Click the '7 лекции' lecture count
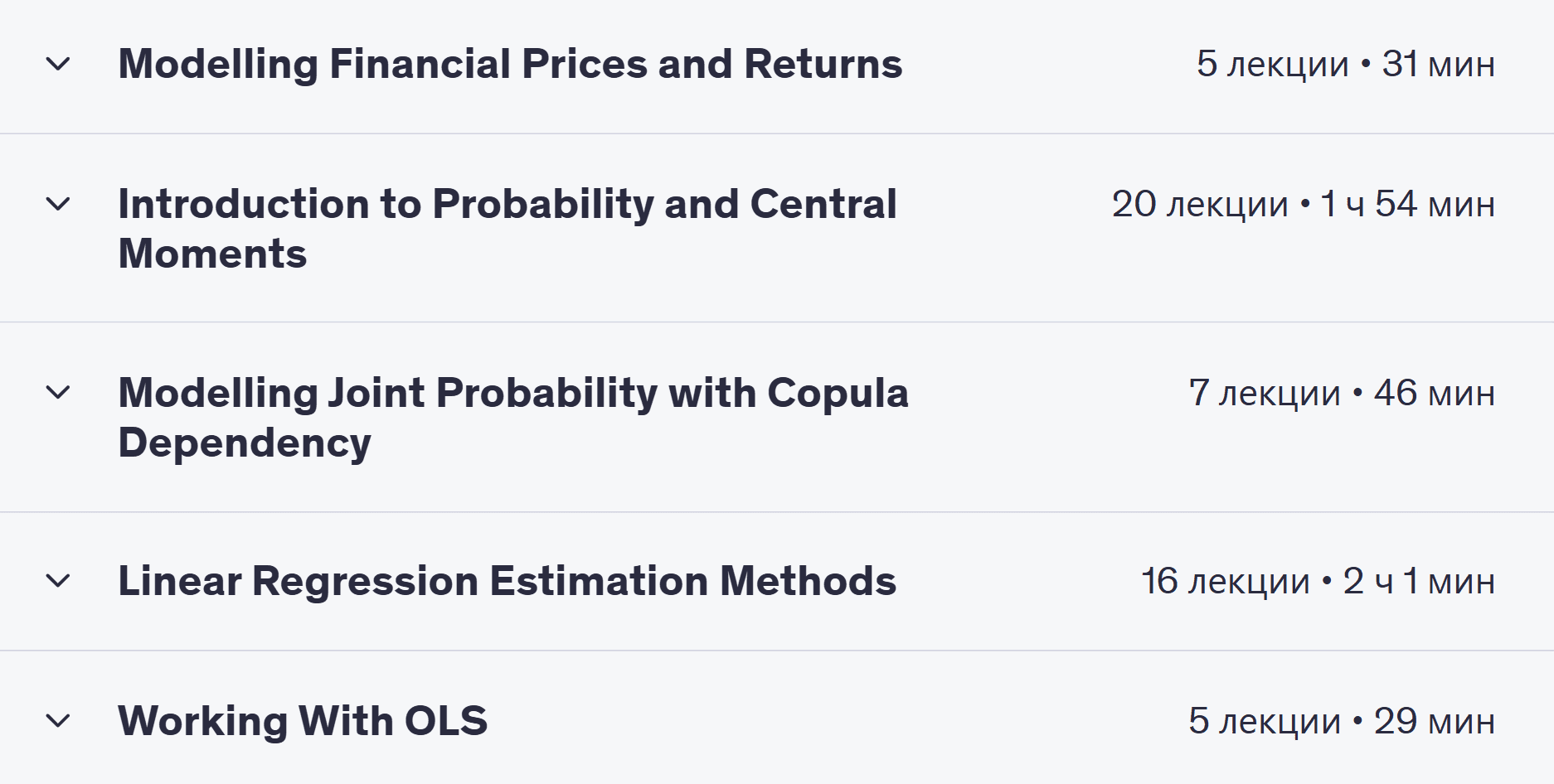Image resolution: width=1554 pixels, height=784 pixels. [1264, 393]
